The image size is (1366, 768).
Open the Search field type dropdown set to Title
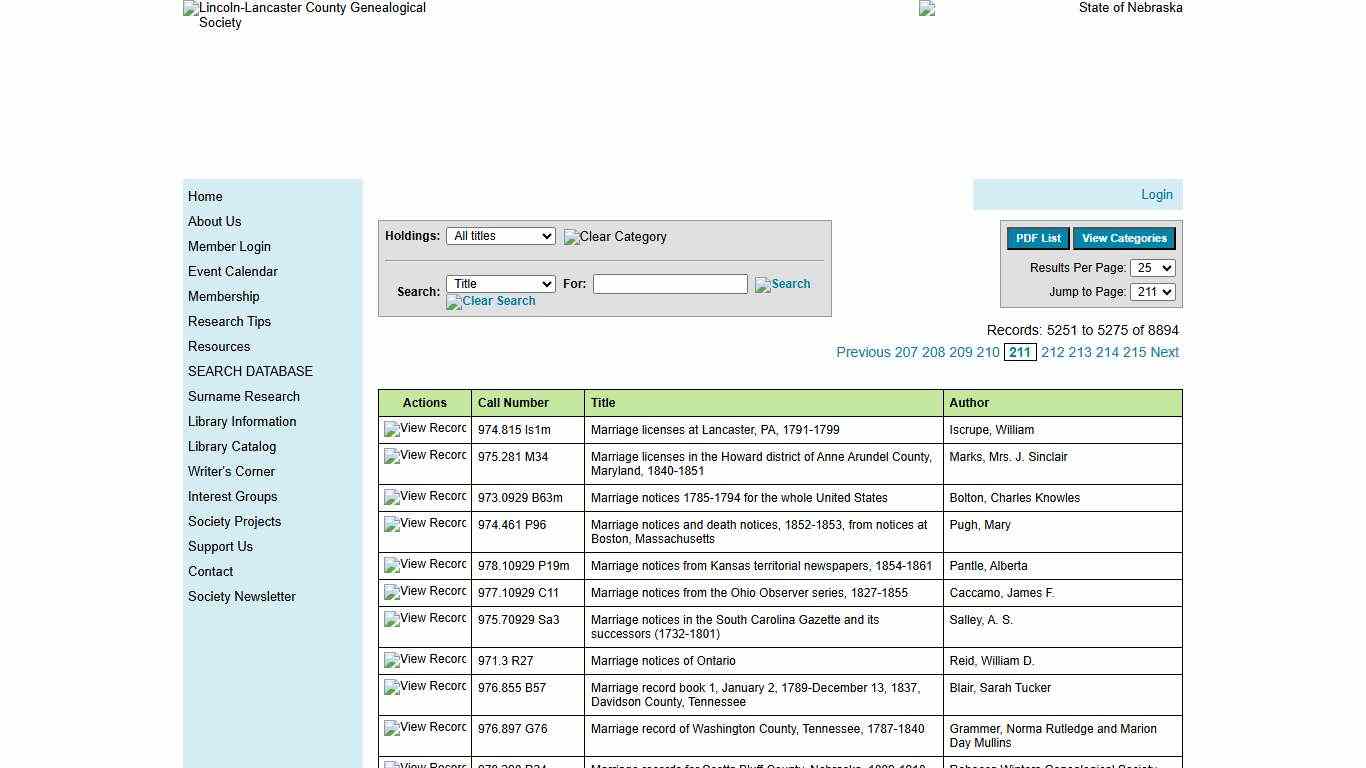500,283
